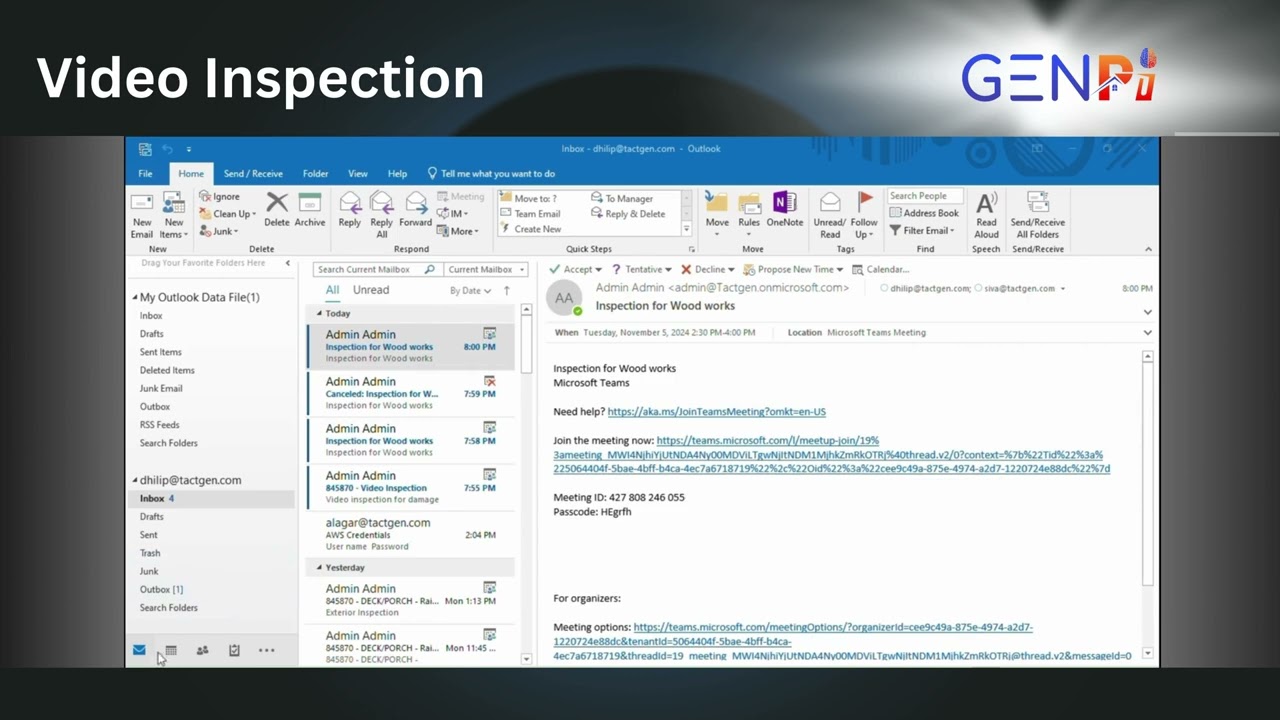The width and height of the screenshot is (1280, 720).
Task: Switch to Mail view icon at bottom
Action: [x=139, y=650]
